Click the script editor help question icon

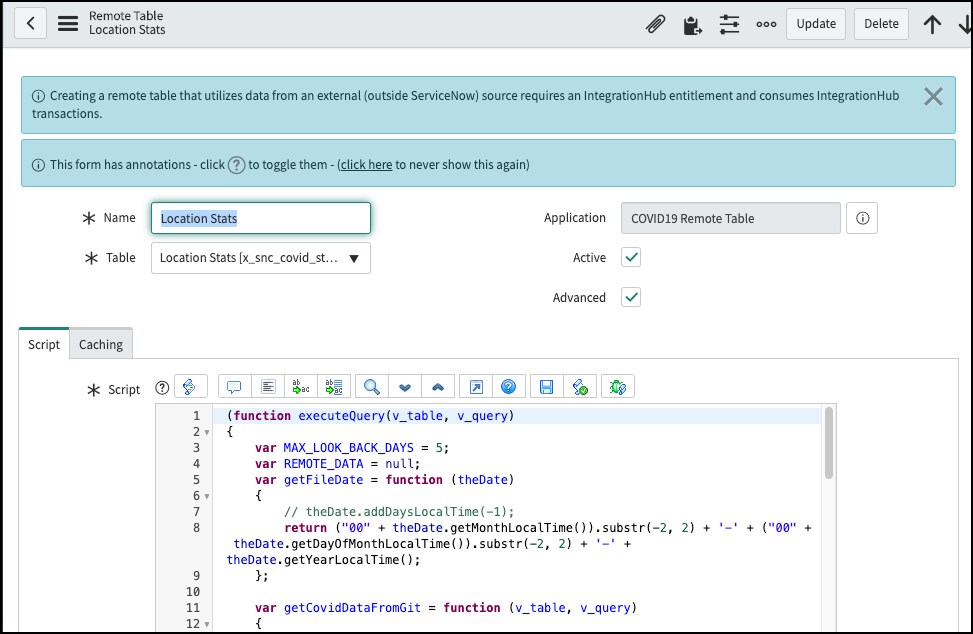(x=508, y=386)
